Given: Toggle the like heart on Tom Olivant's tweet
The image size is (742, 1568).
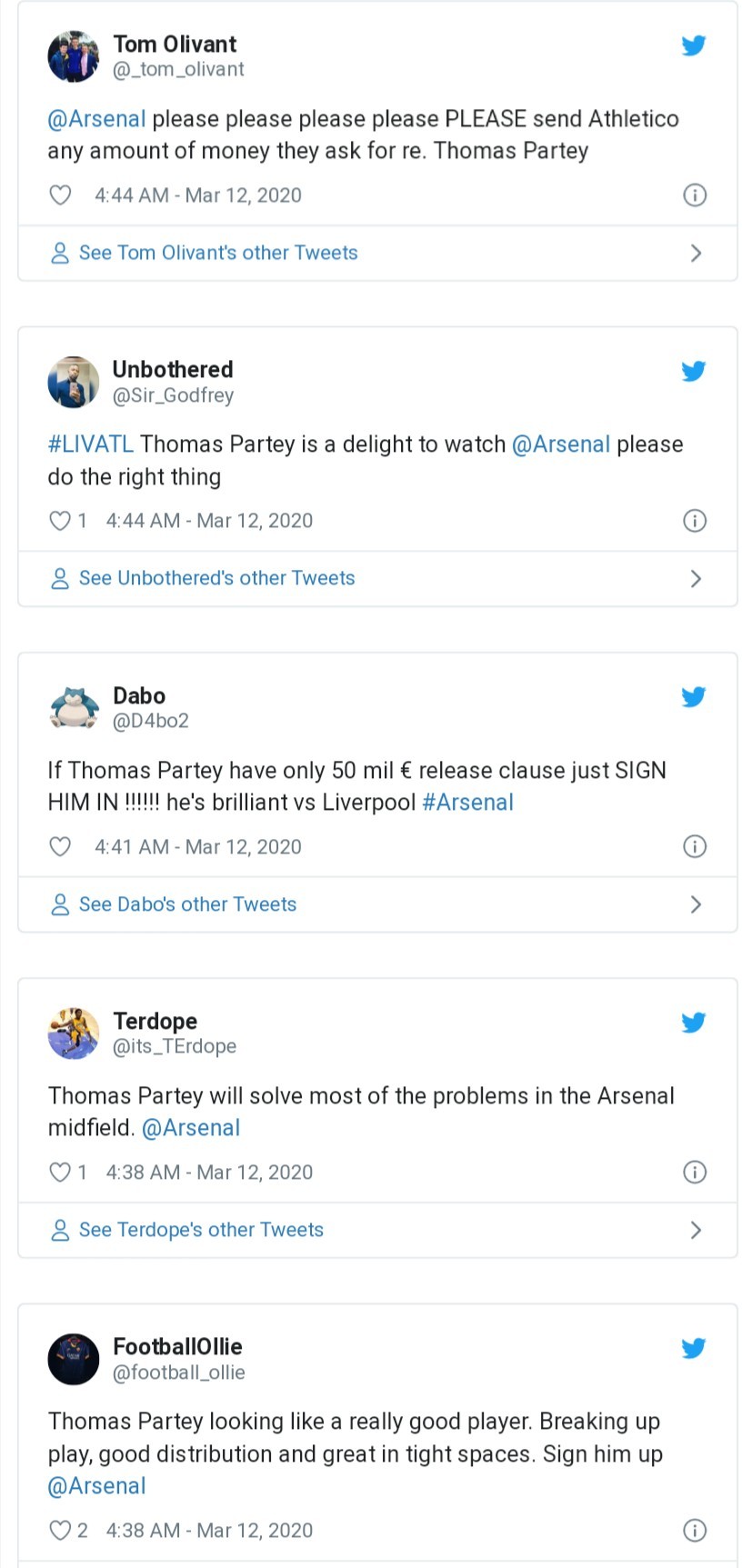Looking at the screenshot, I should [x=60, y=195].
